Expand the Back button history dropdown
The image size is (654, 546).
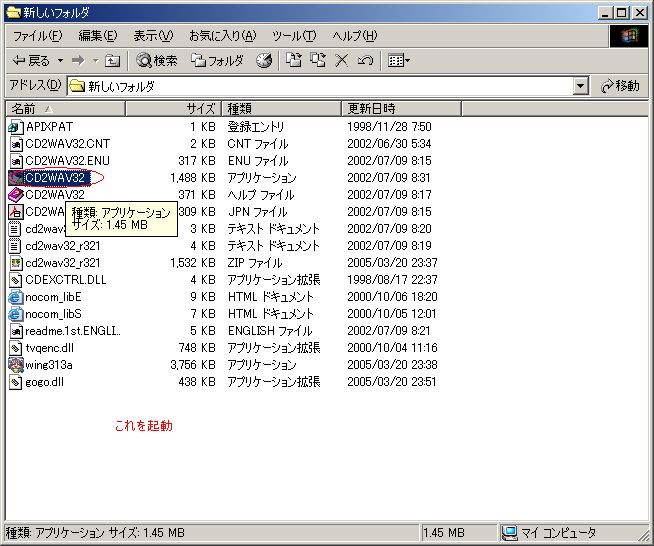60,61
